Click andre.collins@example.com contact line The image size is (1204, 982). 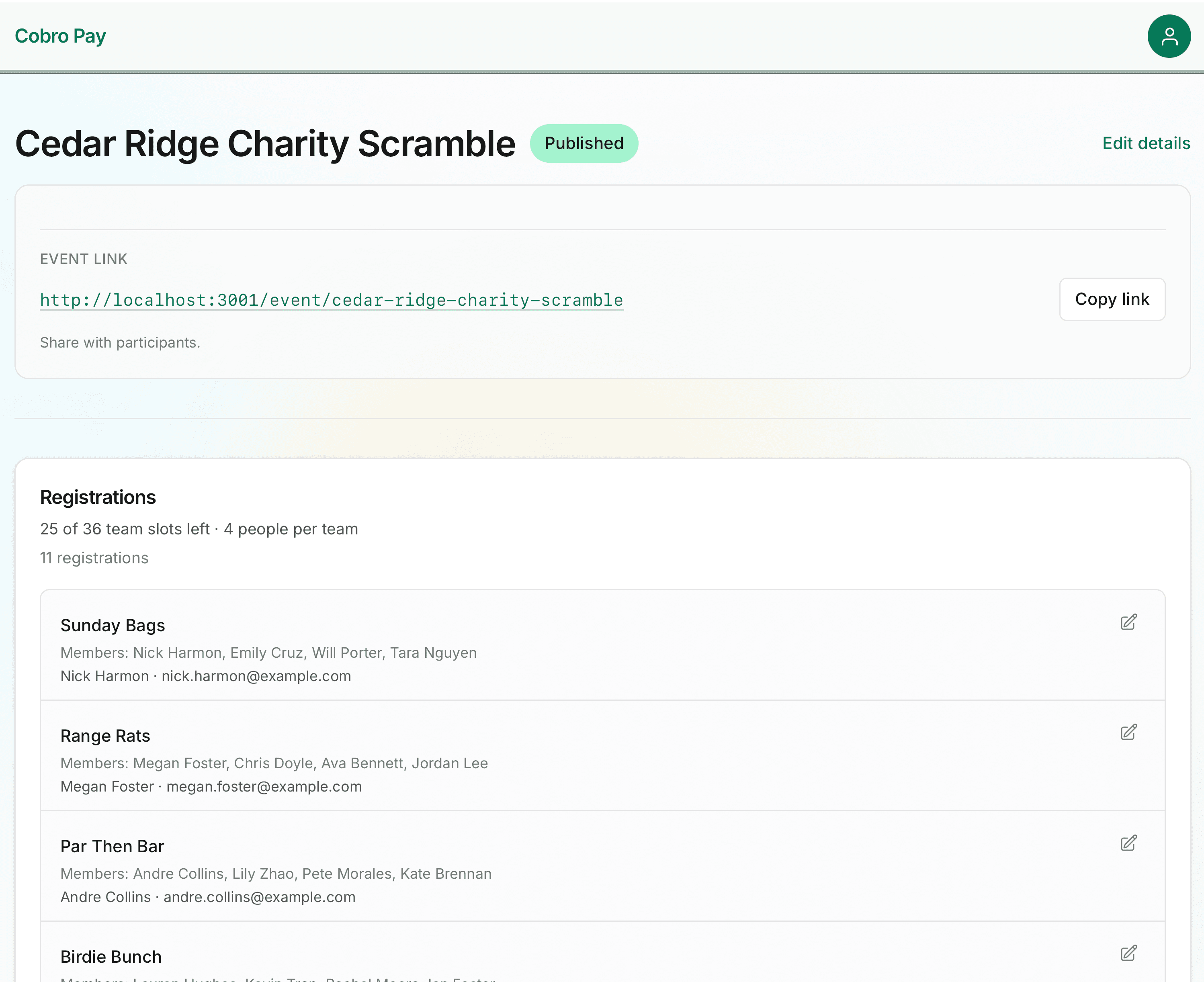coord(208,897)
